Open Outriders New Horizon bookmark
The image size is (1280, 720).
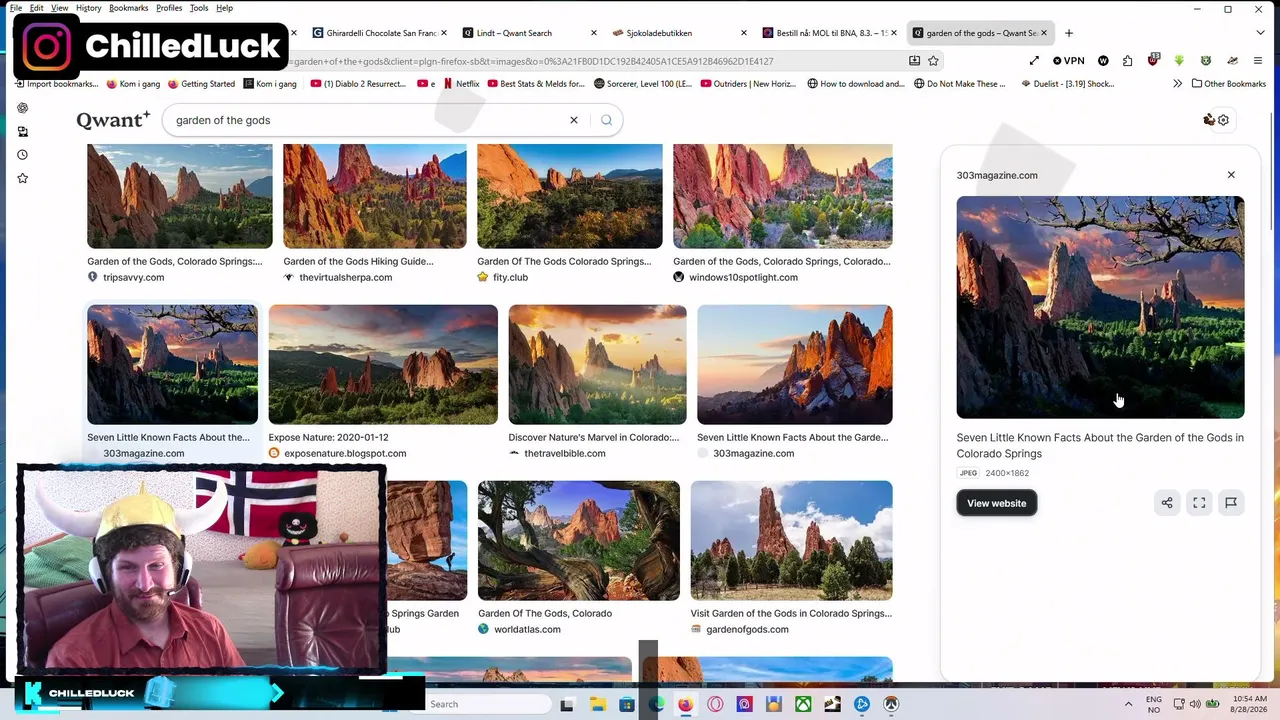(748, 84)
